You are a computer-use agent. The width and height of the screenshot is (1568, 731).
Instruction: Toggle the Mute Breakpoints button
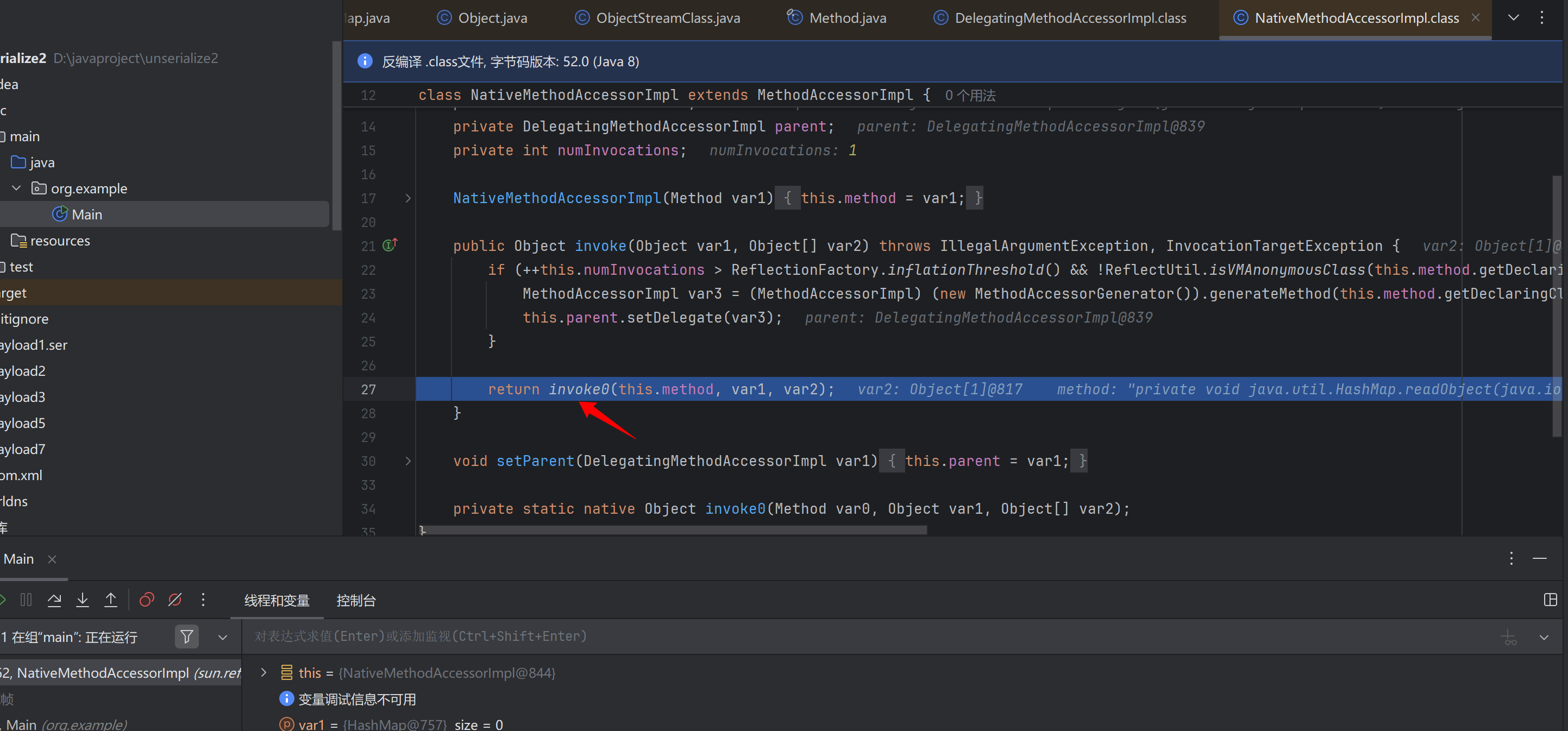point(175,600)
